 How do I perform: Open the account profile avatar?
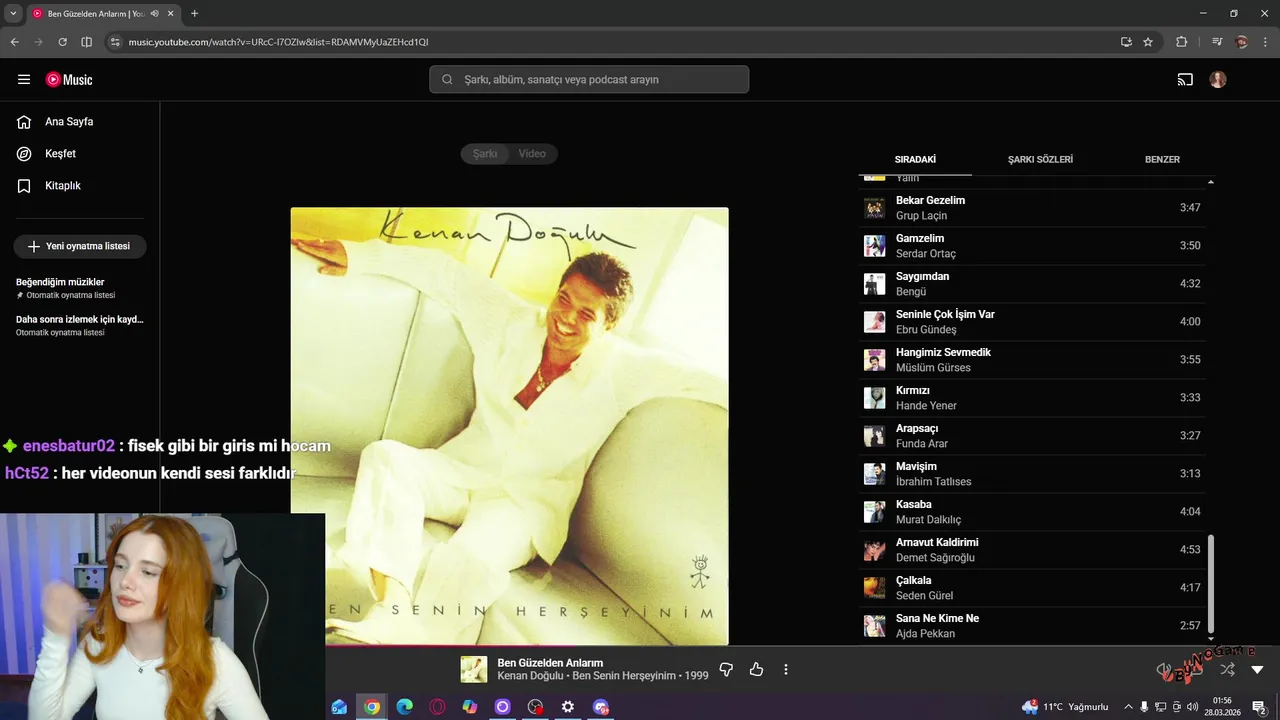pyautogui.click(x=1218, y=80)
